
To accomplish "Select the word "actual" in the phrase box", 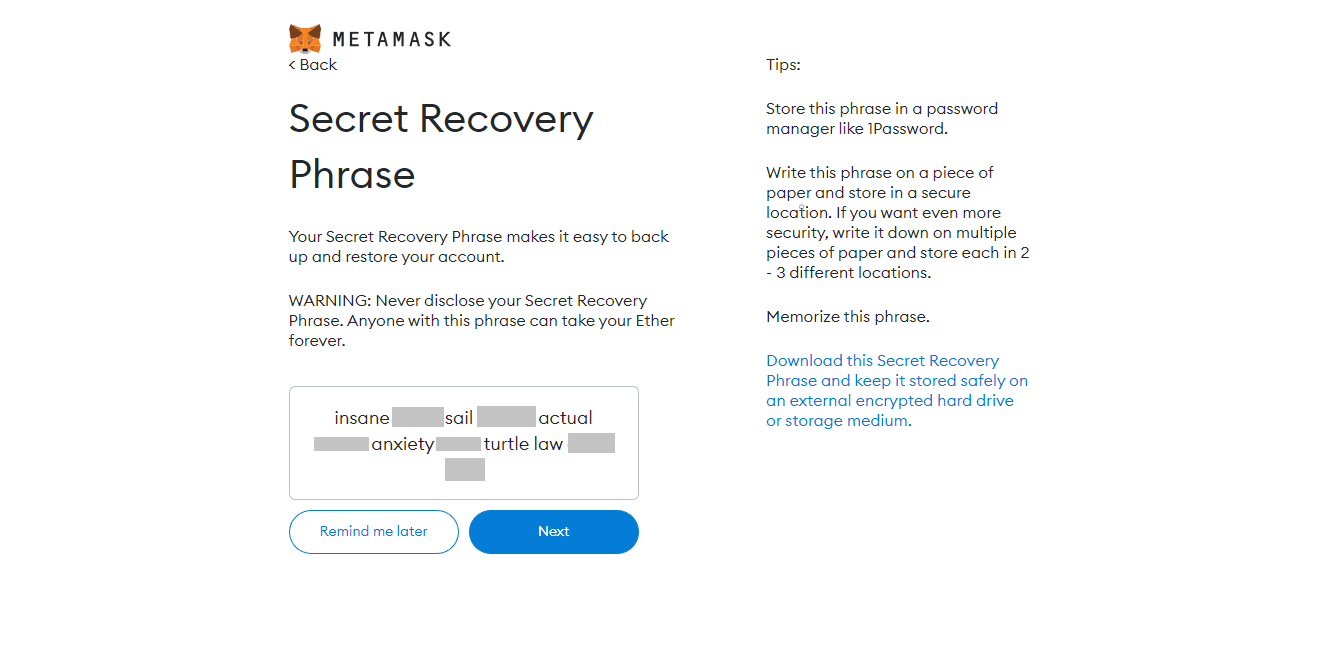I will (565, 418).
